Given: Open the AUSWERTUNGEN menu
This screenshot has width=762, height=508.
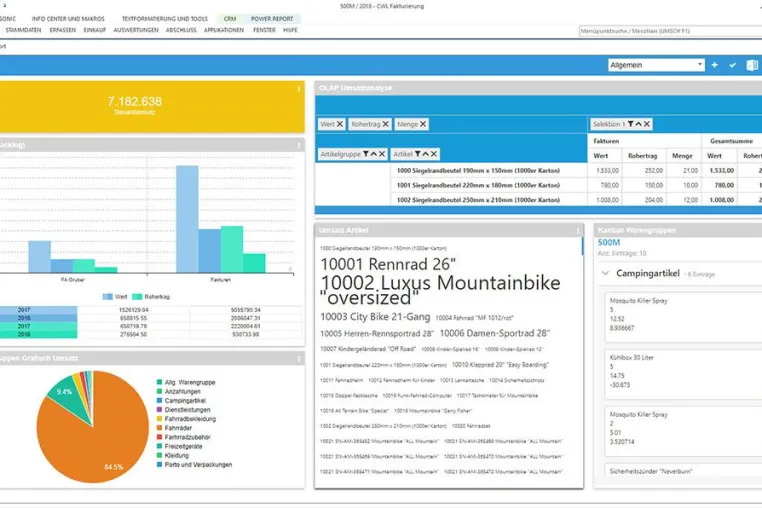Looking at the screenshot, I should point(136,30).
